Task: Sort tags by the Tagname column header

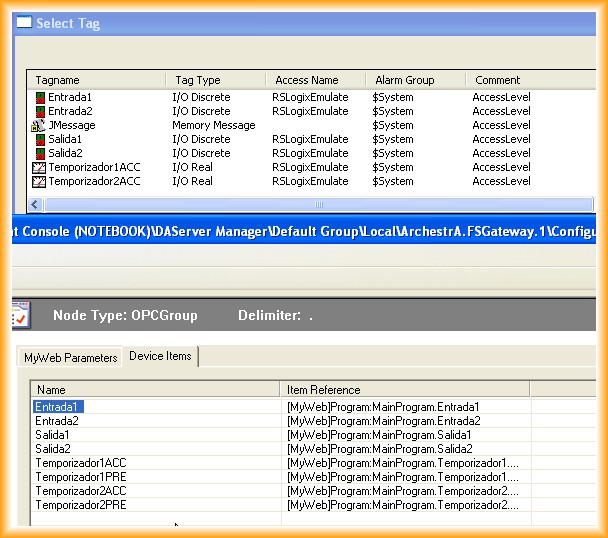Action: (x=96, y=80)
